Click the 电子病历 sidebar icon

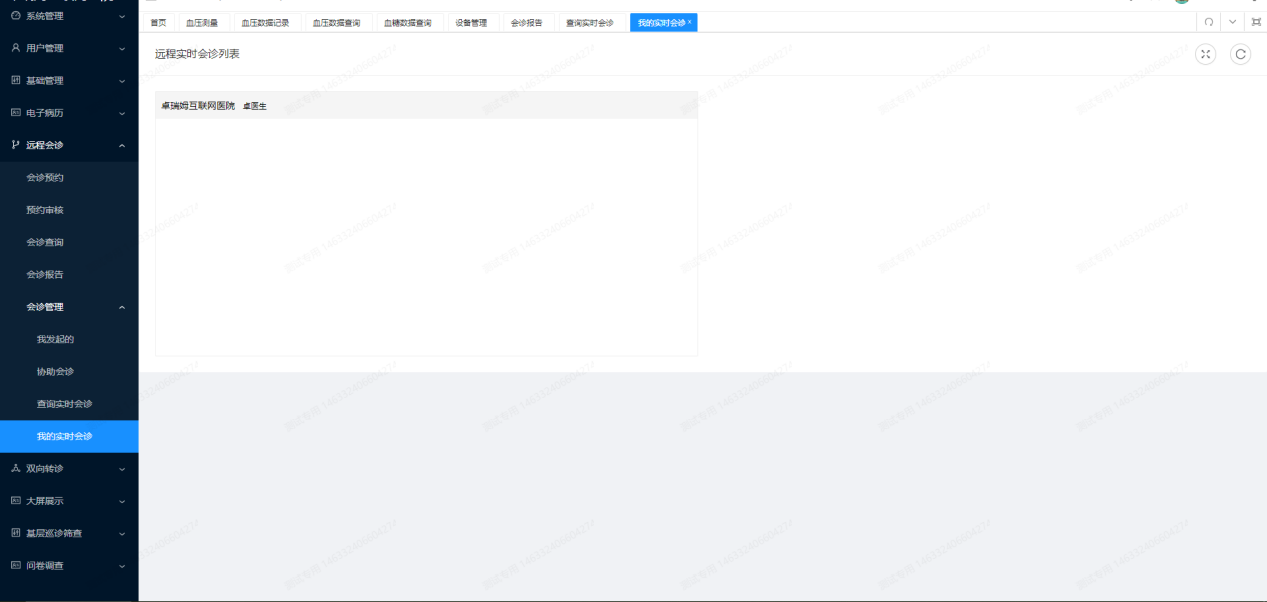15,113
